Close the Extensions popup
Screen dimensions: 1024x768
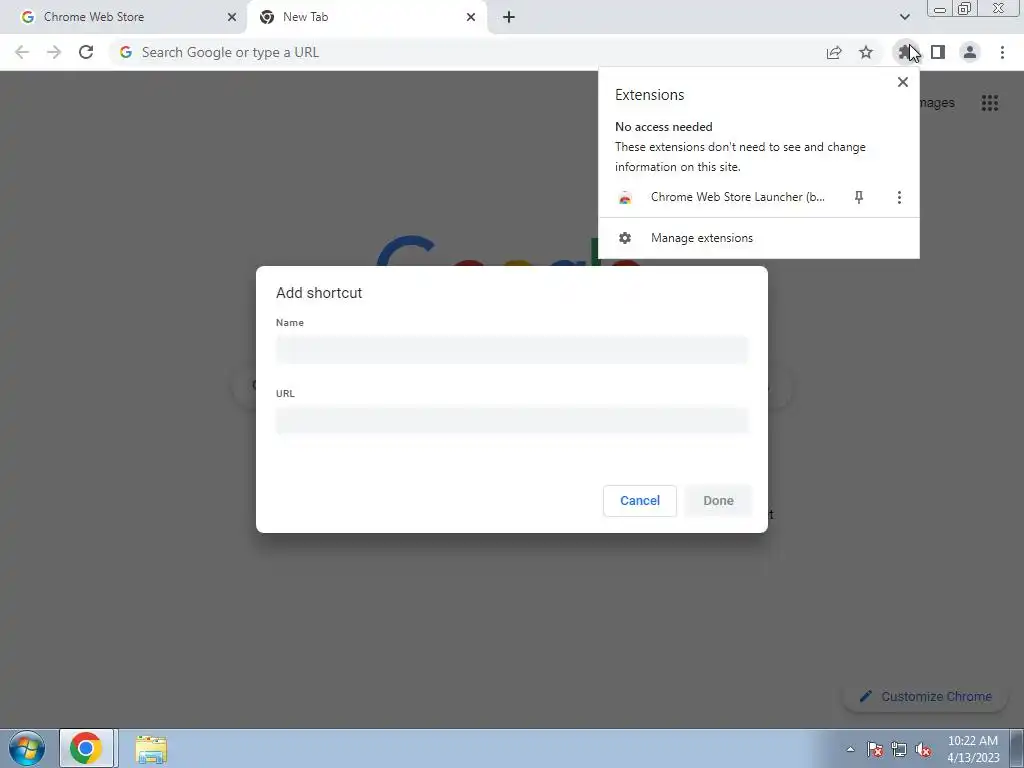[903, 82]
